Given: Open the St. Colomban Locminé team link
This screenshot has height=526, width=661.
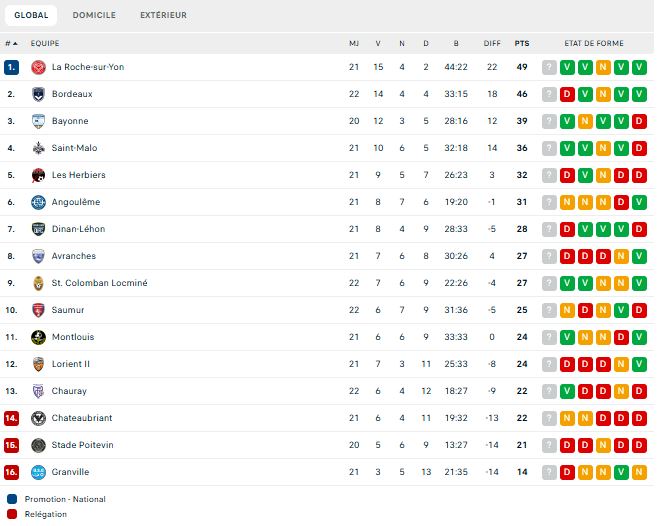Looking at the screenshot, I should pos(99,283).
